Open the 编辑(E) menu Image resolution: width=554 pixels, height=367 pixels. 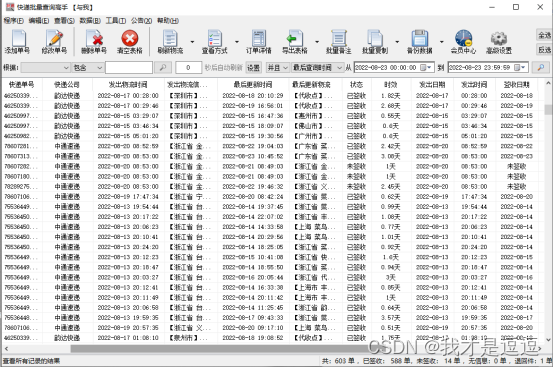39,21
